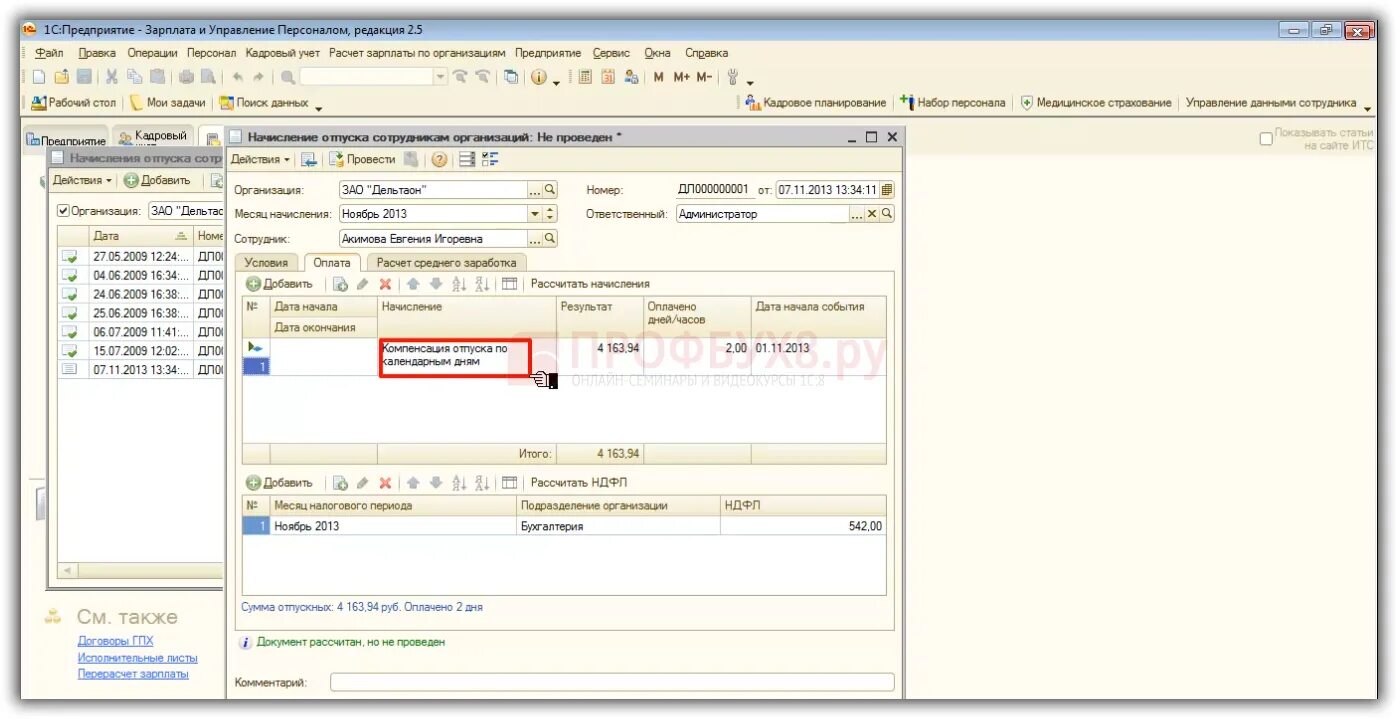The height and width of the screenshot is (719, 1398).
Task: Open the Кадровый учет menu
Action: 283,53
